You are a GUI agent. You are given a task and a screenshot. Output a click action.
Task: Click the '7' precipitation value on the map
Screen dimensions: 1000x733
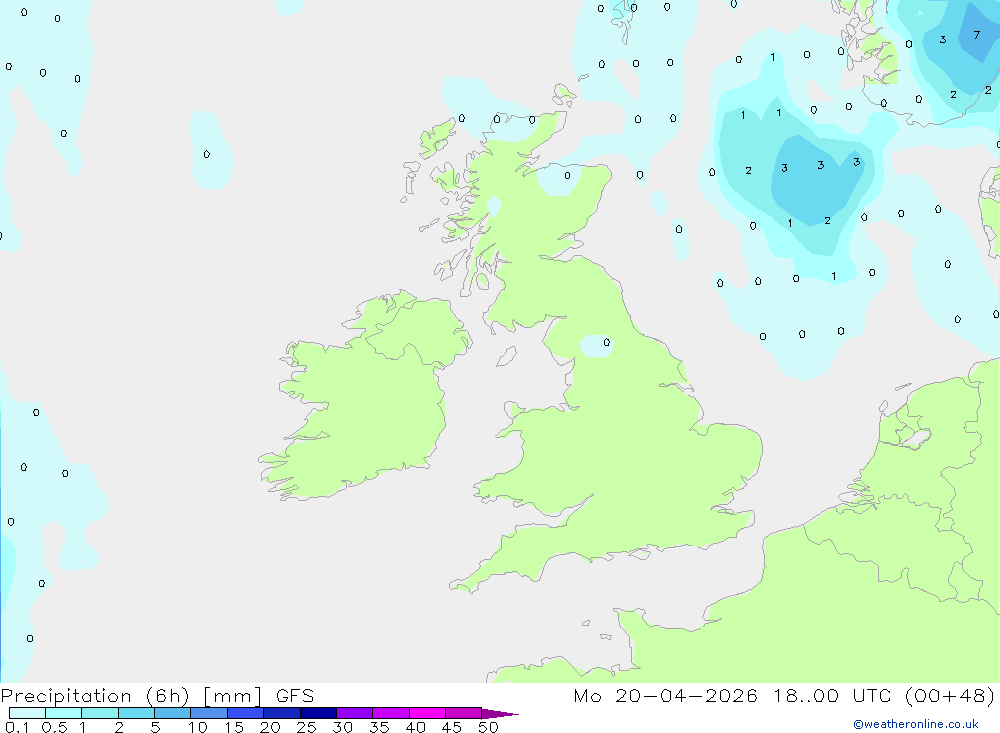(x=976, y=34)
